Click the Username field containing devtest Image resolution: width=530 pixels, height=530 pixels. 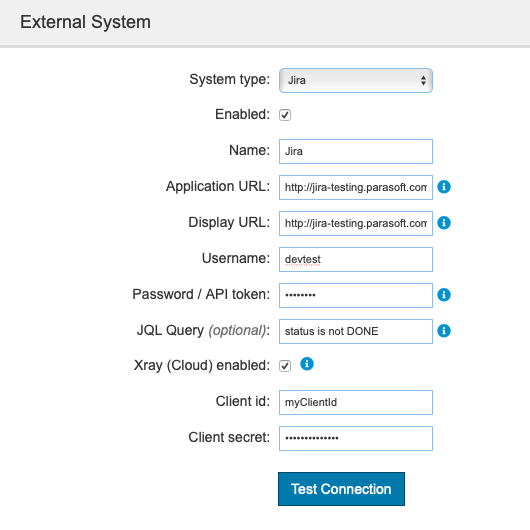(356, 260)
